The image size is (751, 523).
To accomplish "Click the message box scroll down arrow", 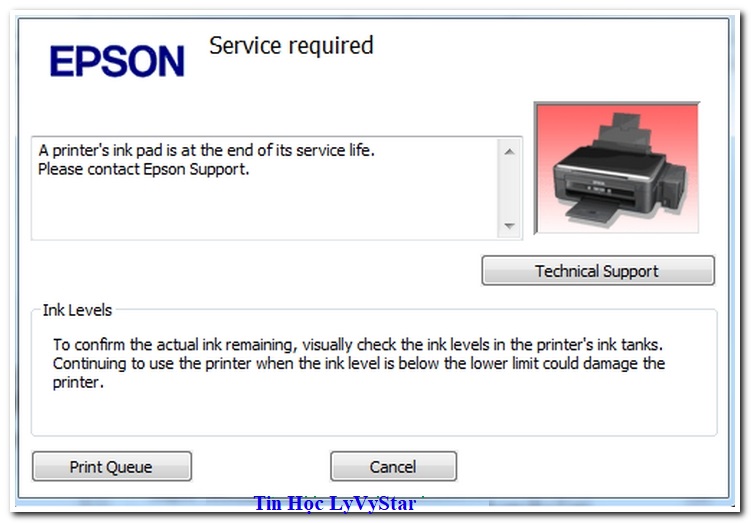I will click(509, 226).
